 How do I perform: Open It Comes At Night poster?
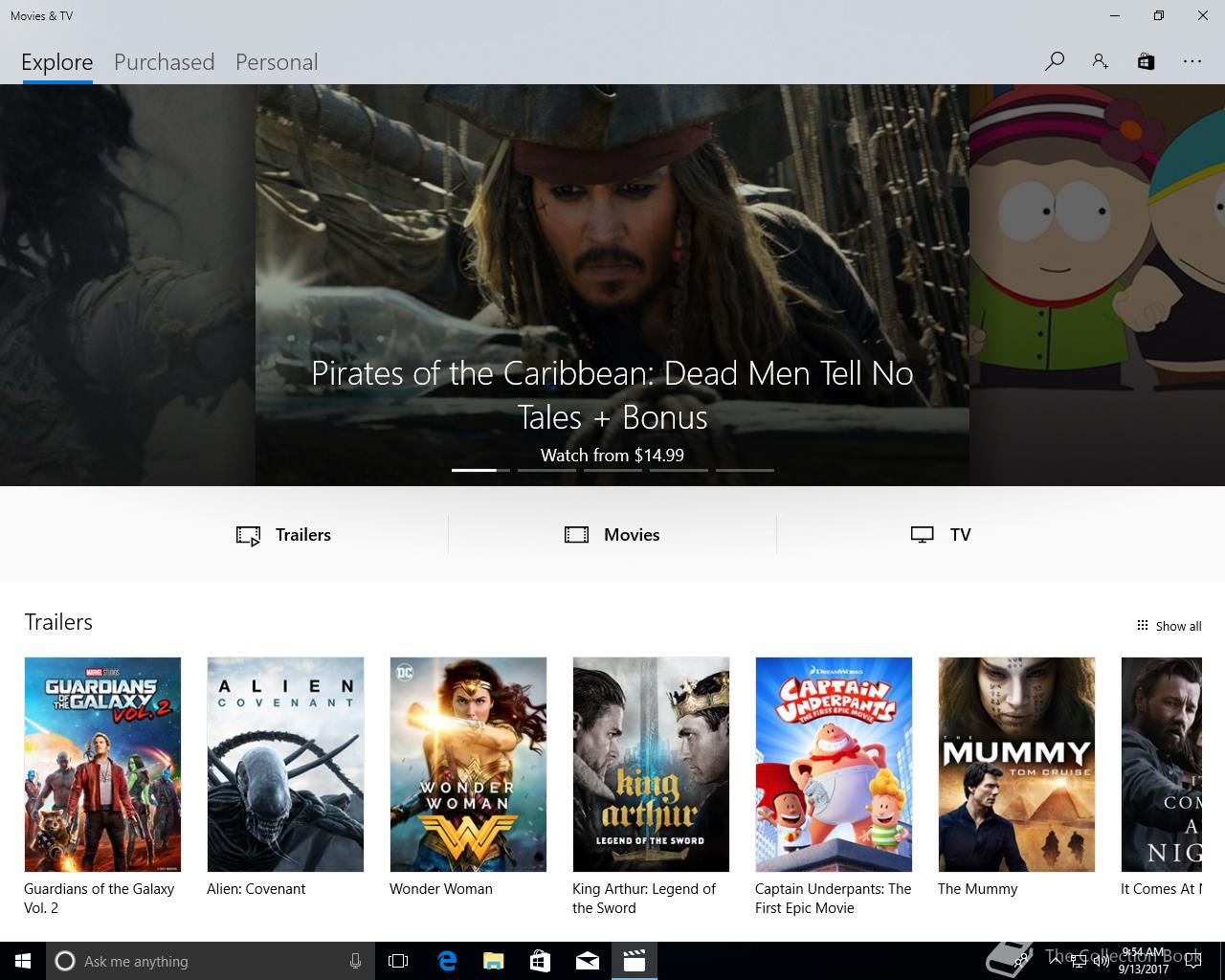tap(1161, 765)
